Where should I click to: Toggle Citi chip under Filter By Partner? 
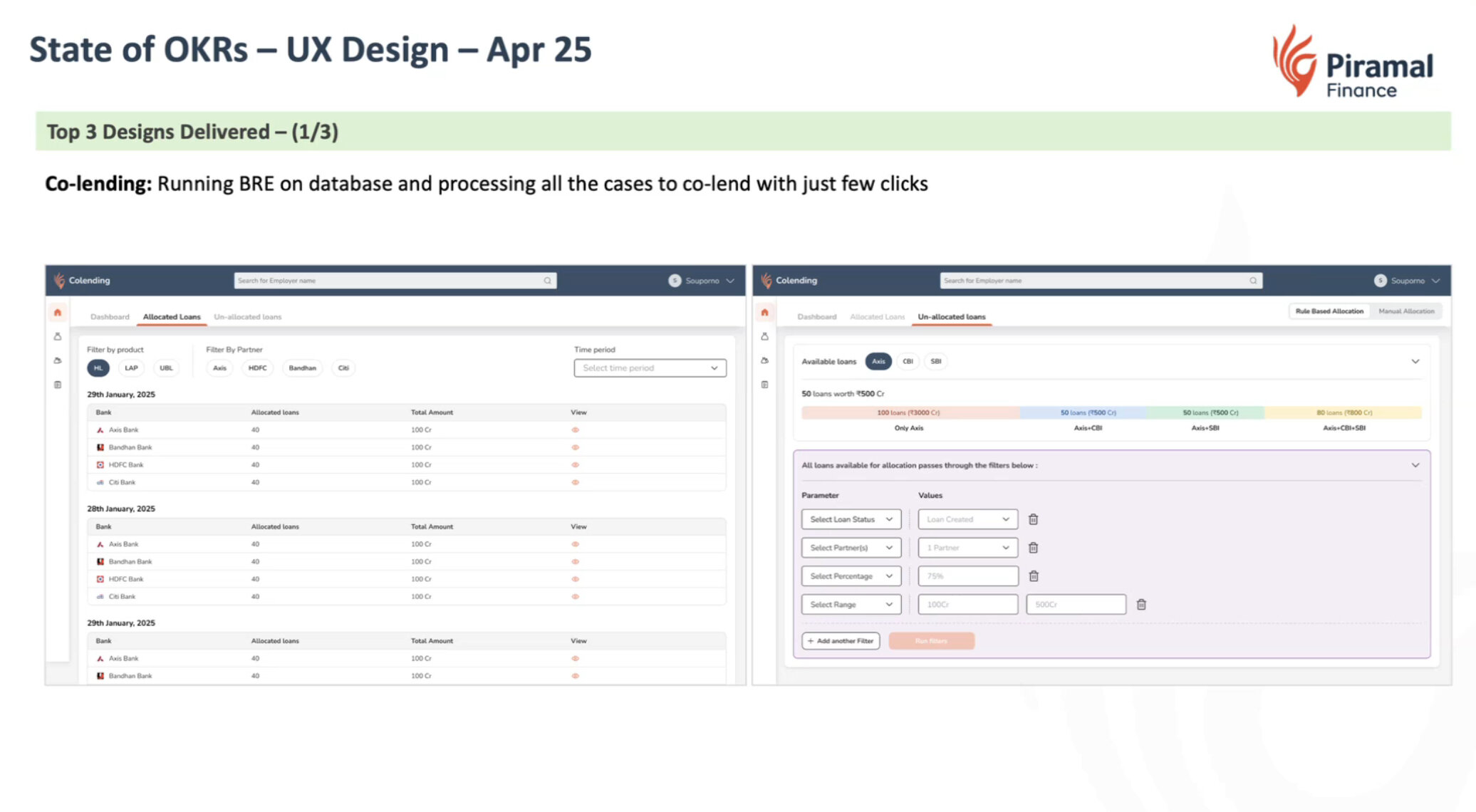click(343, 368)
